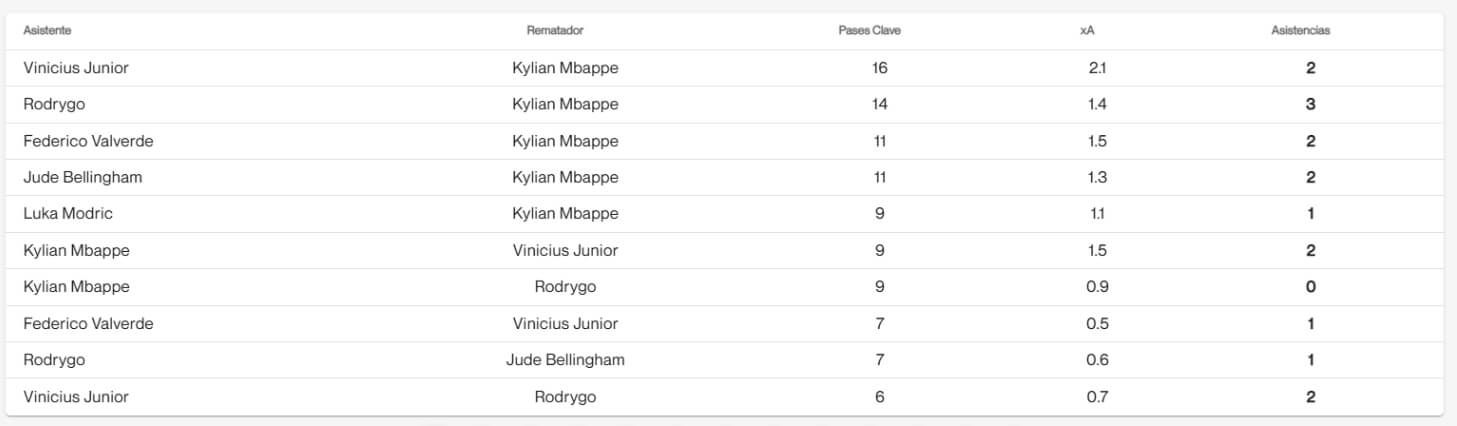Click the 1.3 xA value
The width and height of the screenshot is (1457, 426).
click(x=1097, y=178)
